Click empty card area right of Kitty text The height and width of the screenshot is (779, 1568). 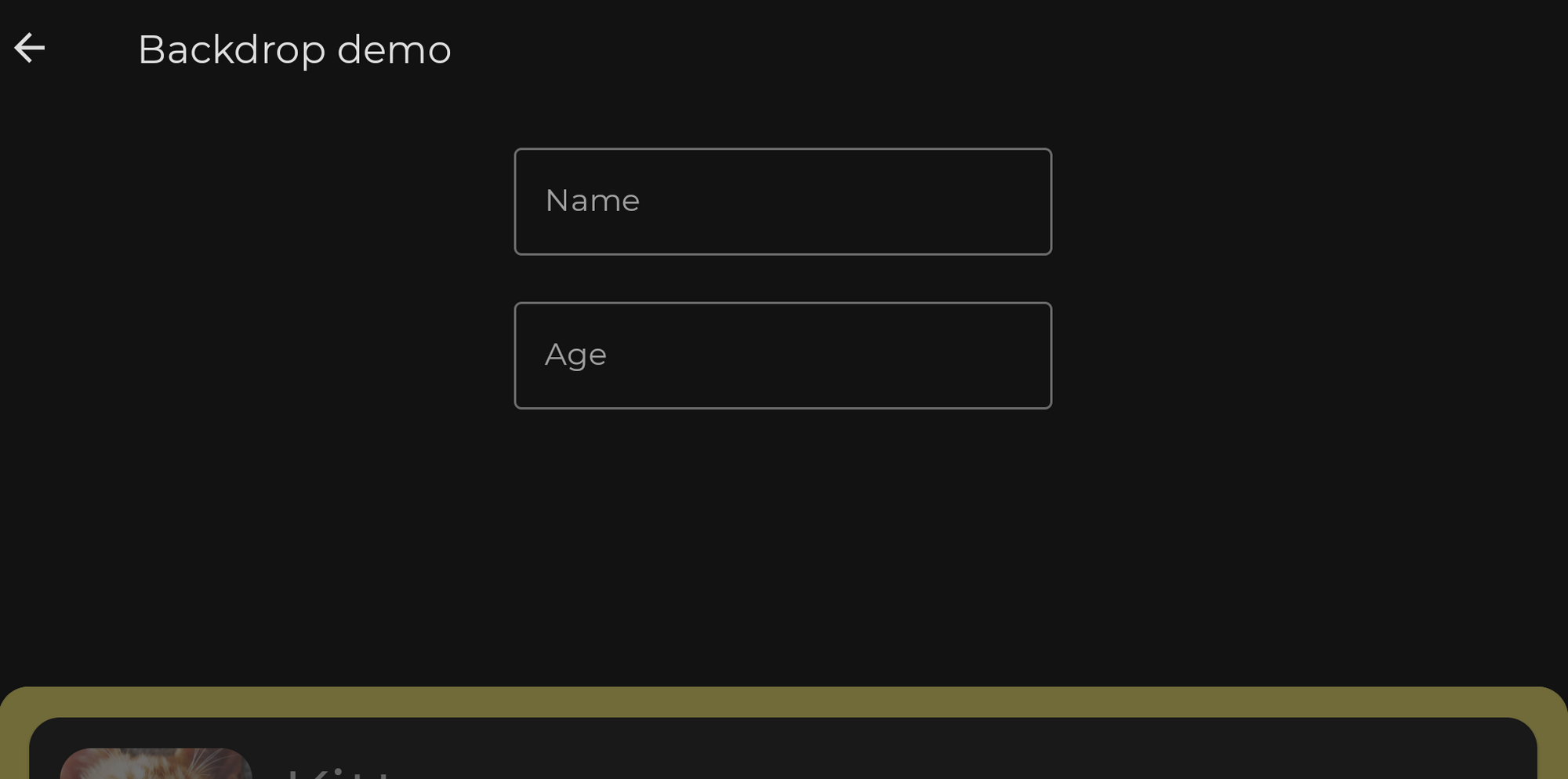coord(1019,757)
